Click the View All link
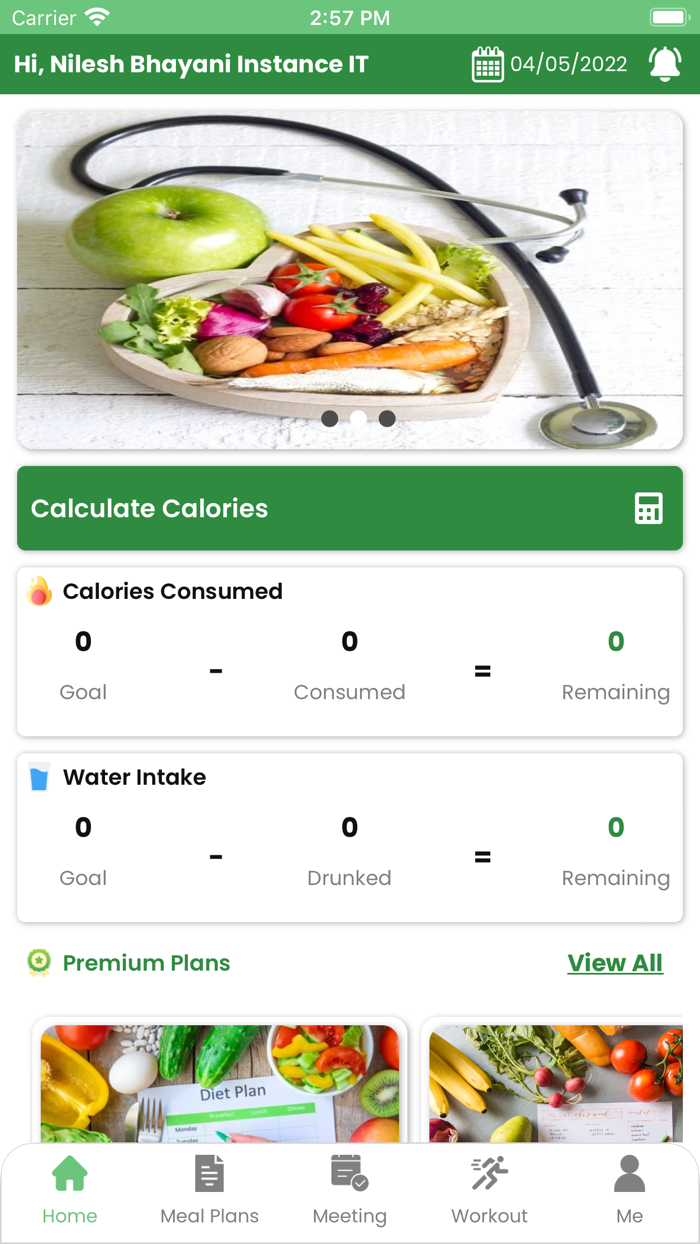The image size is (700, 1244). 615,963
